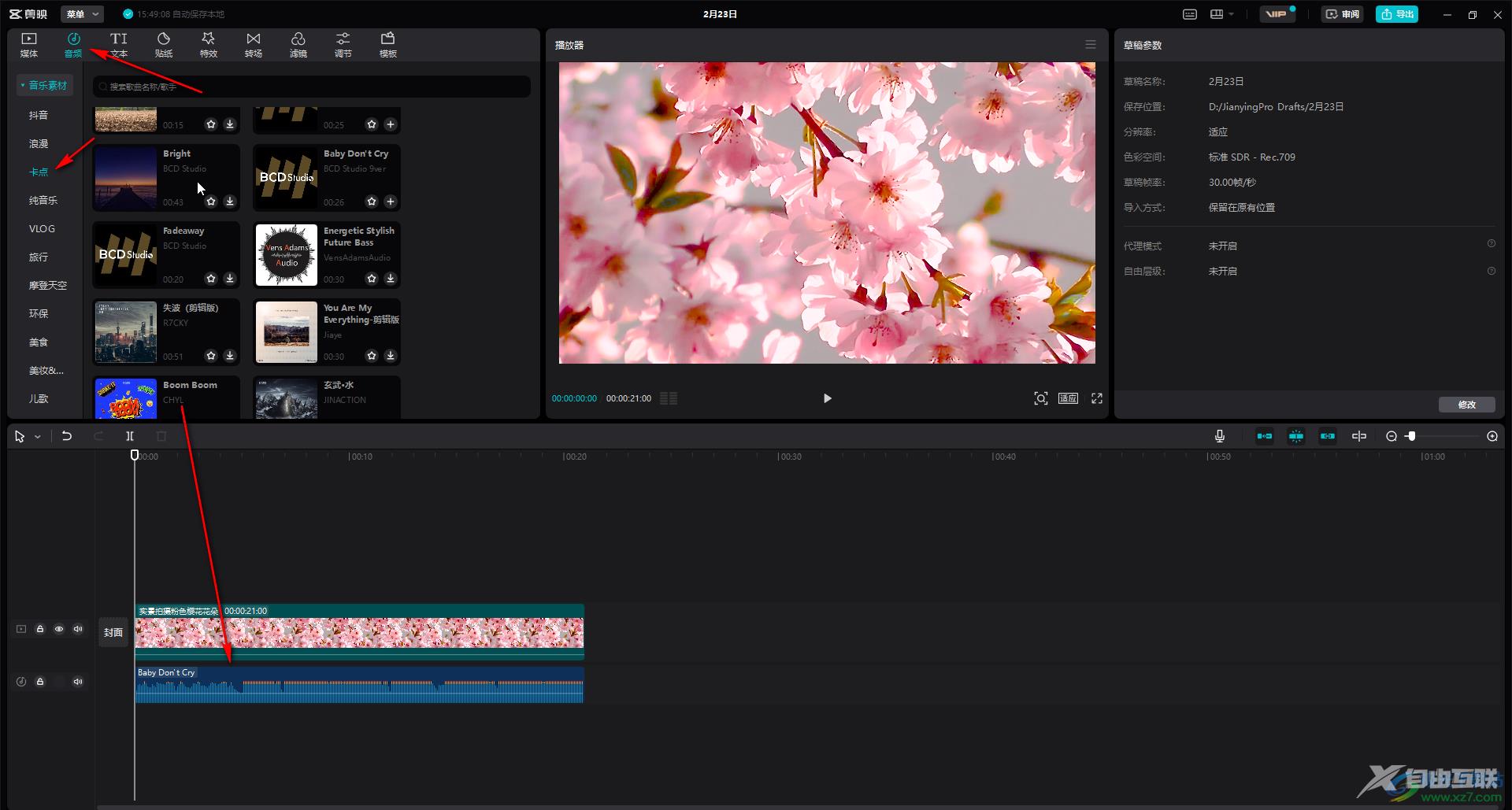Open the player panel menu
The image size is (1512, 810).
[x=1091, y=45]
